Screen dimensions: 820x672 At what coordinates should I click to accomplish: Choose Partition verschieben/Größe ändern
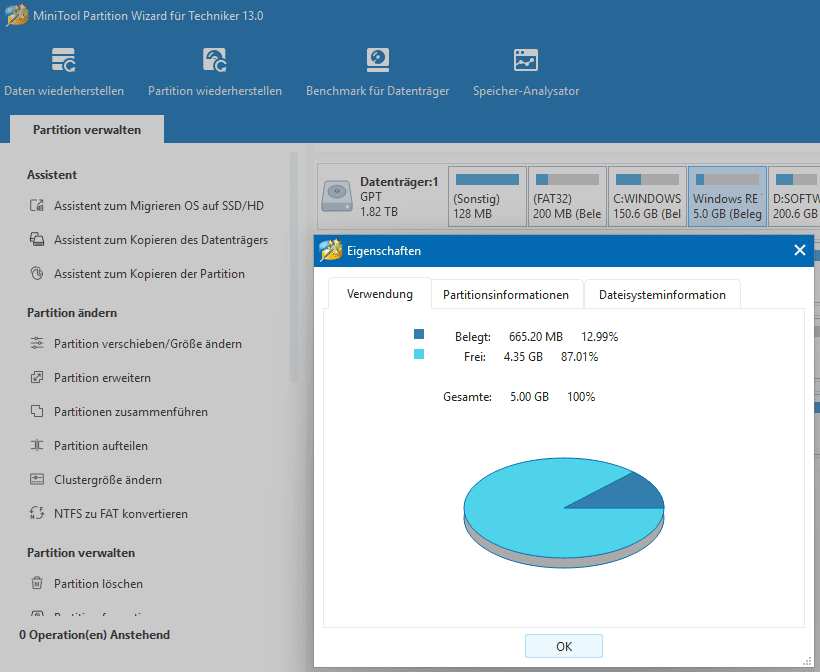(147, 344)
